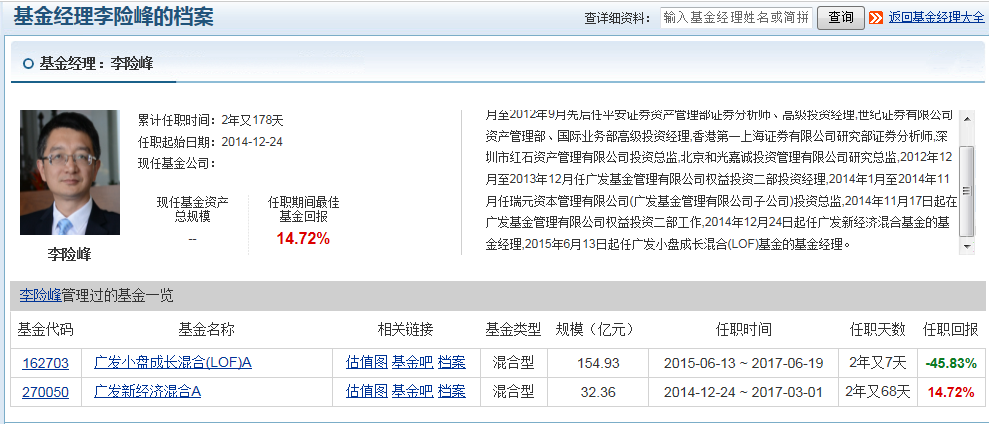Click the 14.72% return in the 270050 row
This screenshot has height=424, width=989.
[x=951, y=392]
